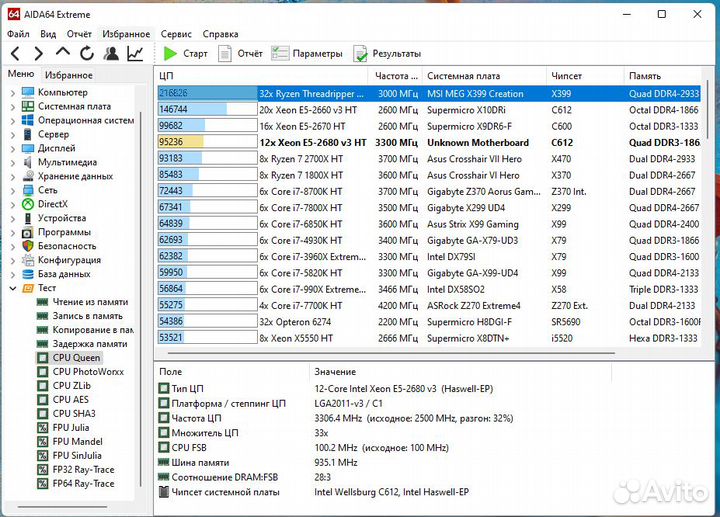
Task: Expand the Устройства tree node
Action: (x=12, y=219)
